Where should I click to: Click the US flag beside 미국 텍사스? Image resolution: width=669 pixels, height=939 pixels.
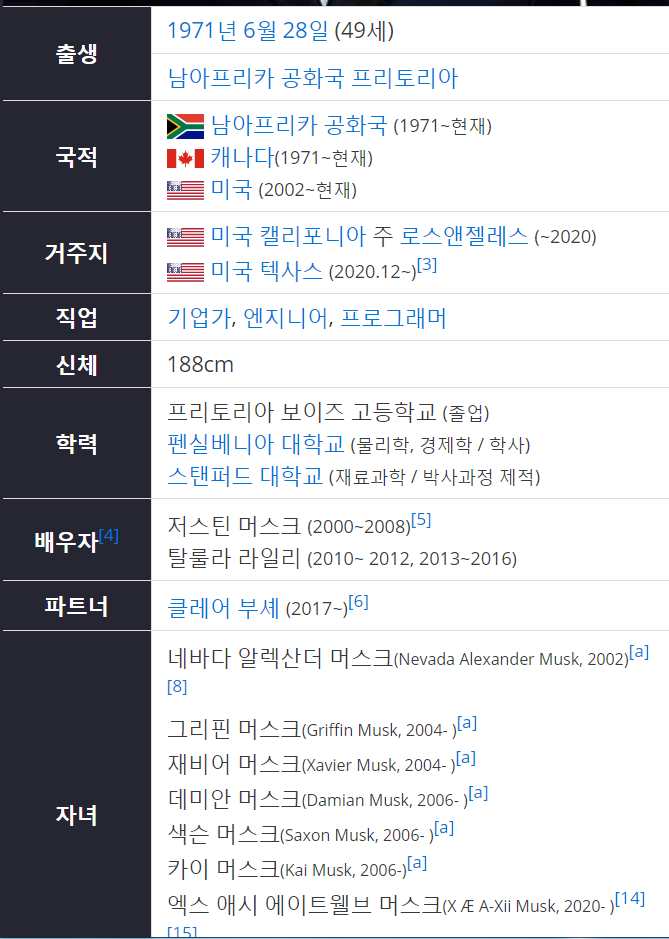coord(185,272)
